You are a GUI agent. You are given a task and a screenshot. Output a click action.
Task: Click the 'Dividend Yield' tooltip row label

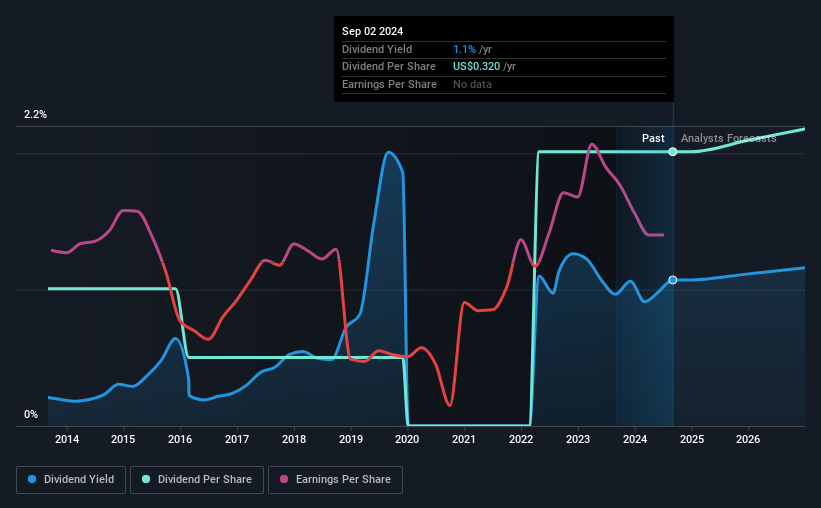(x=377, y=49)
